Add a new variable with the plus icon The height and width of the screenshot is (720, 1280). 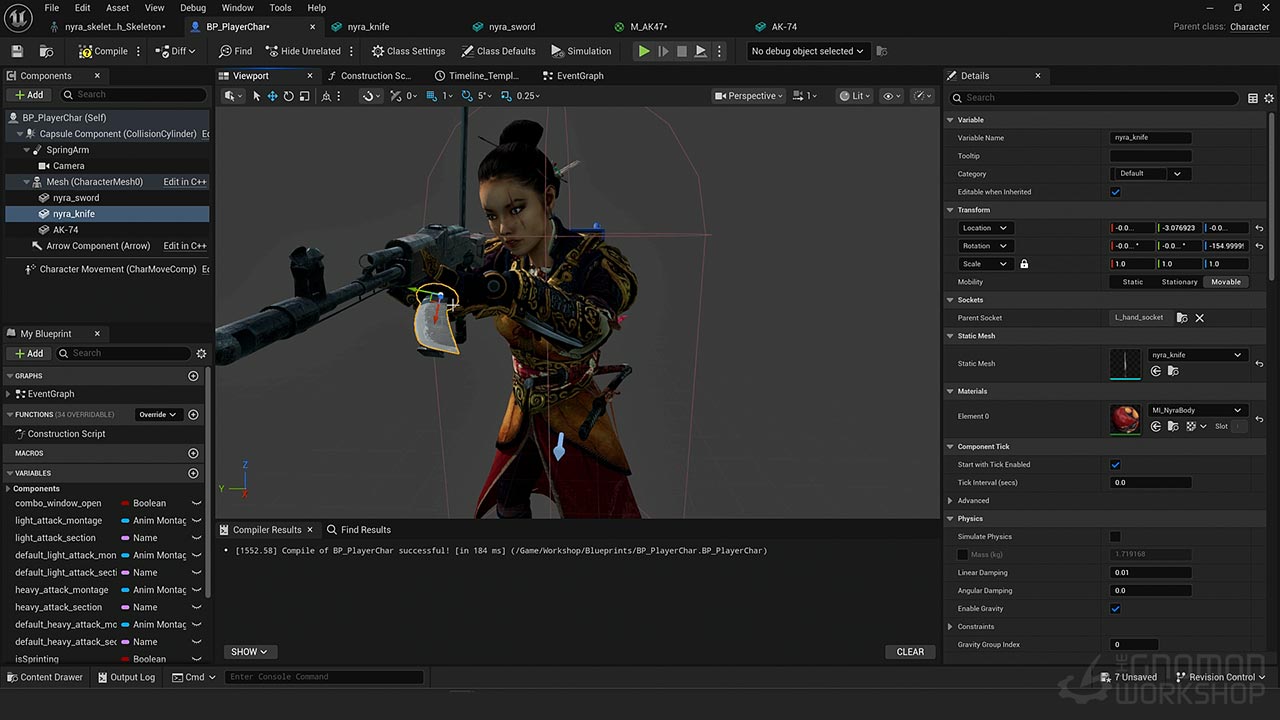[x=193, y=473]
